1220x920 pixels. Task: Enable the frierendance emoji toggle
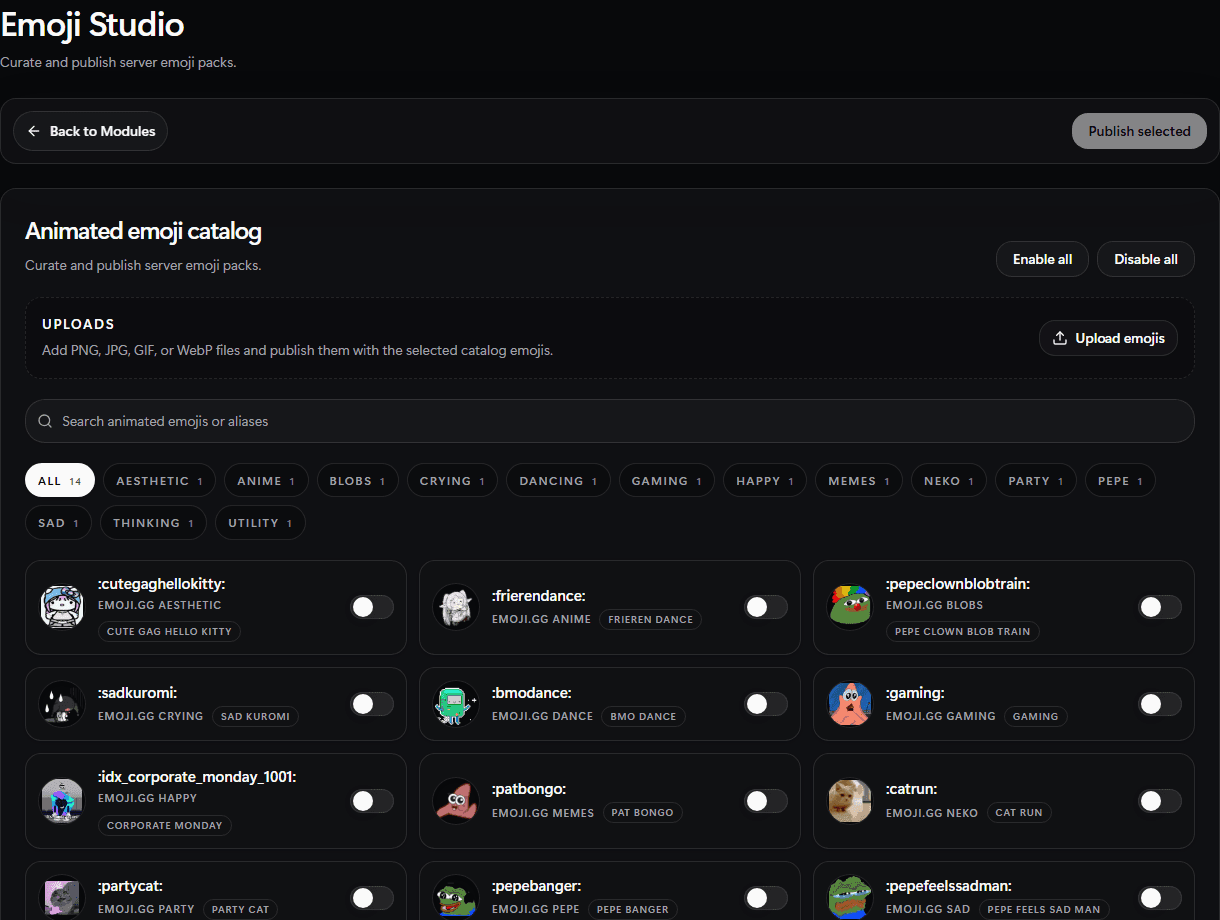[x=766, y=607]
